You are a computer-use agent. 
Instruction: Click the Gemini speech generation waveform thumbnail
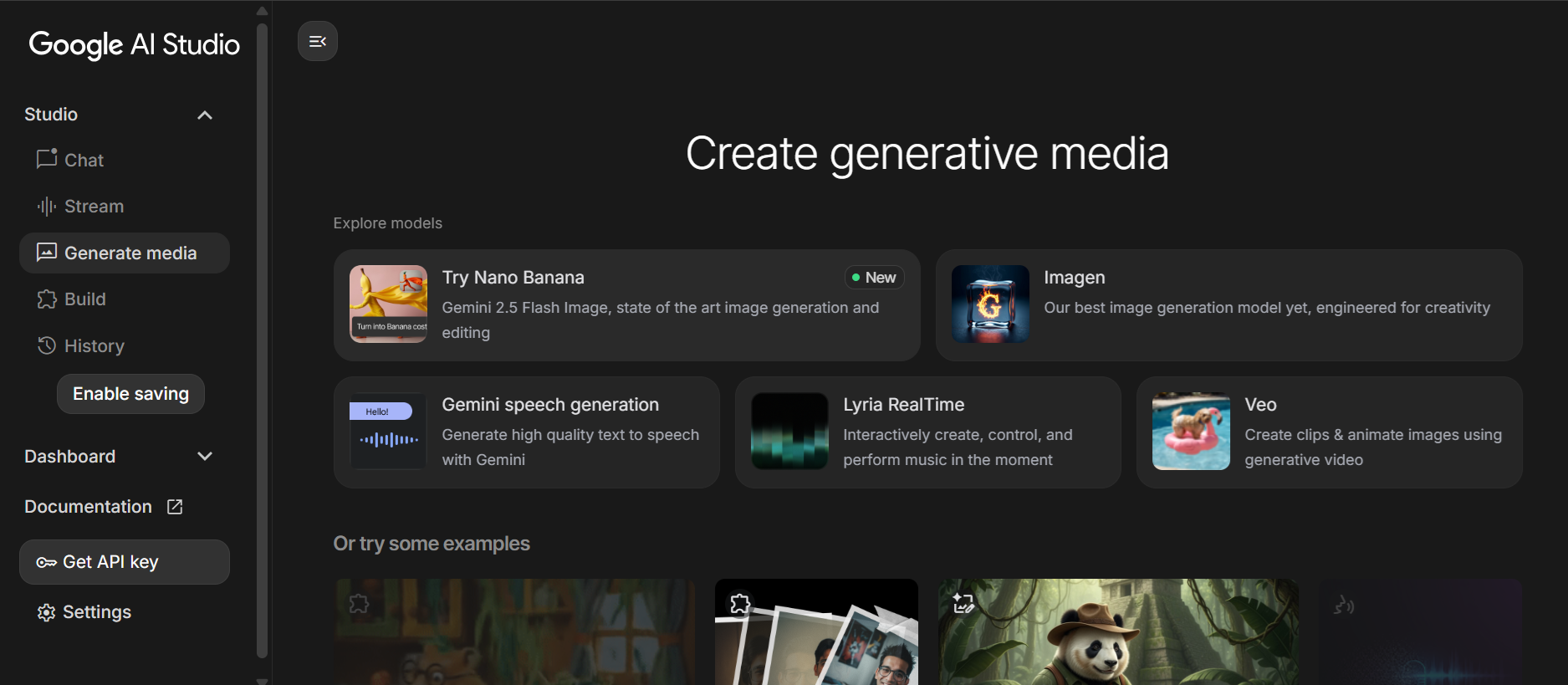388,432
